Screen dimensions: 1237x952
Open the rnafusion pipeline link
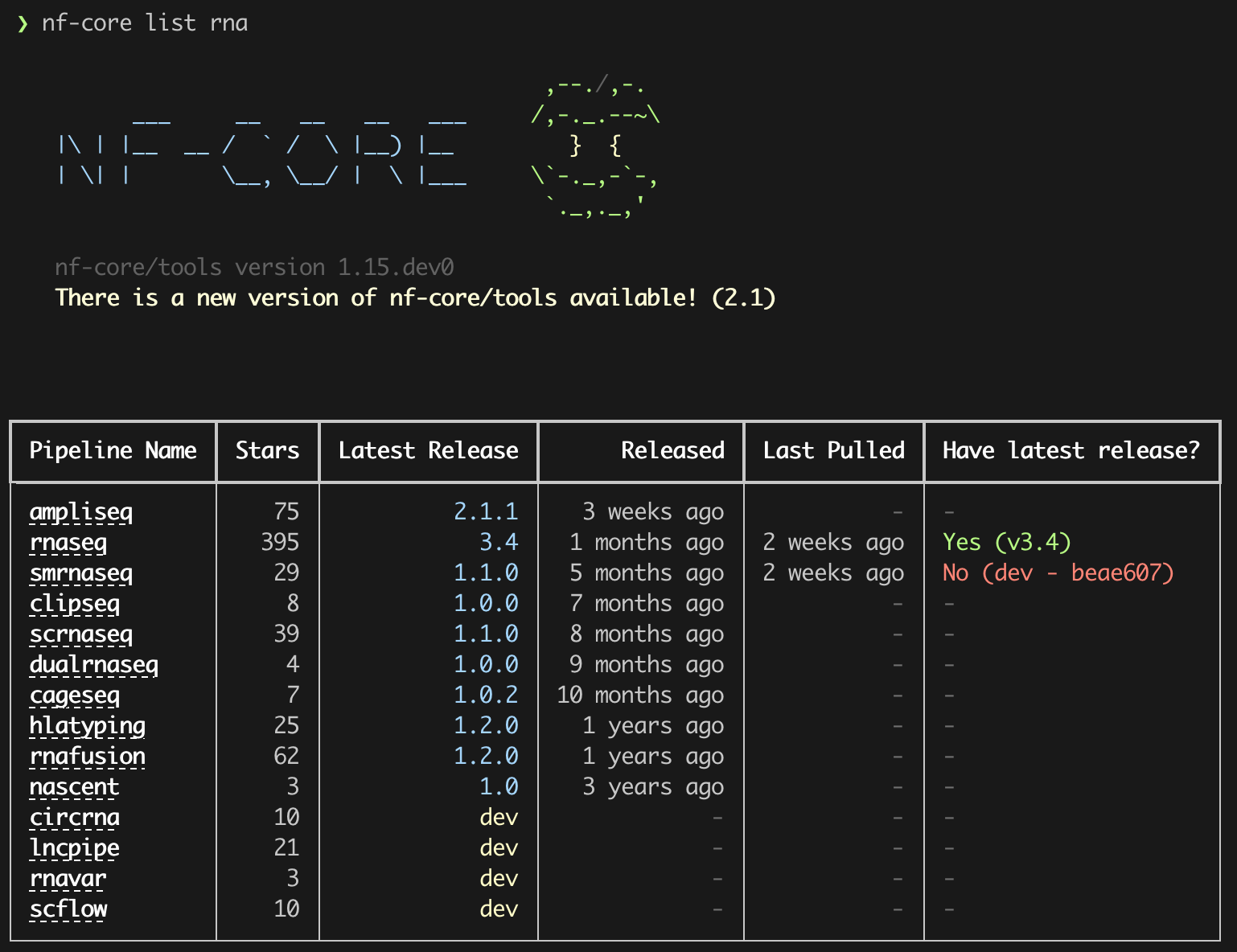pyautogui.click(x=87, y=756)
